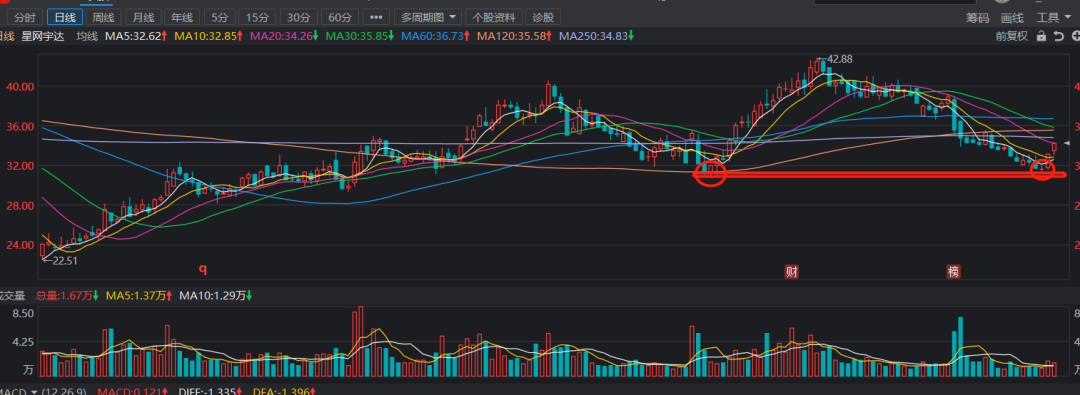Open the 工具 tools dropdown
This screenshot has height=395, width=1080.
(x=1054, y=18)
